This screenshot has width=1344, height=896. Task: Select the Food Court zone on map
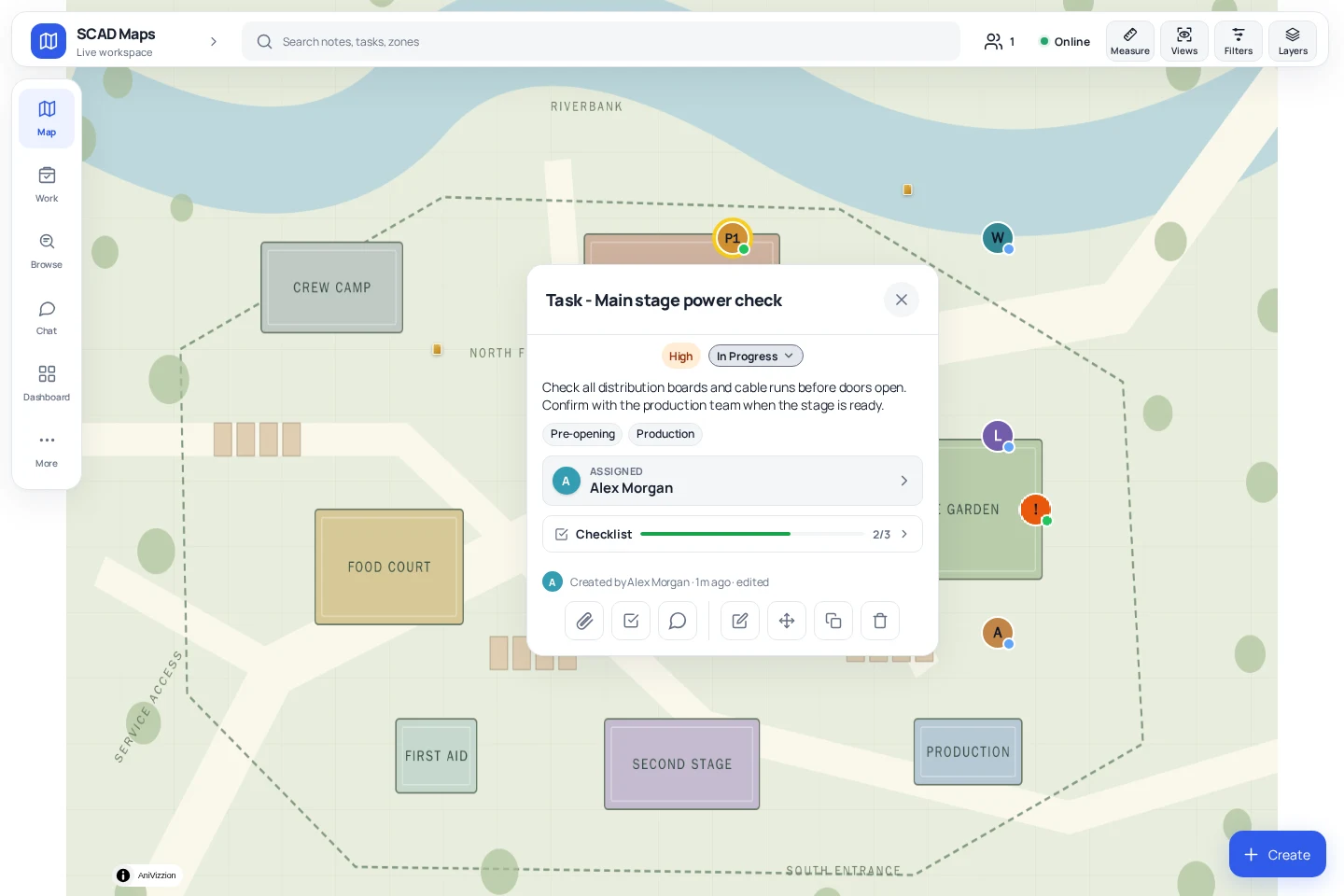(x=389, y=567)
